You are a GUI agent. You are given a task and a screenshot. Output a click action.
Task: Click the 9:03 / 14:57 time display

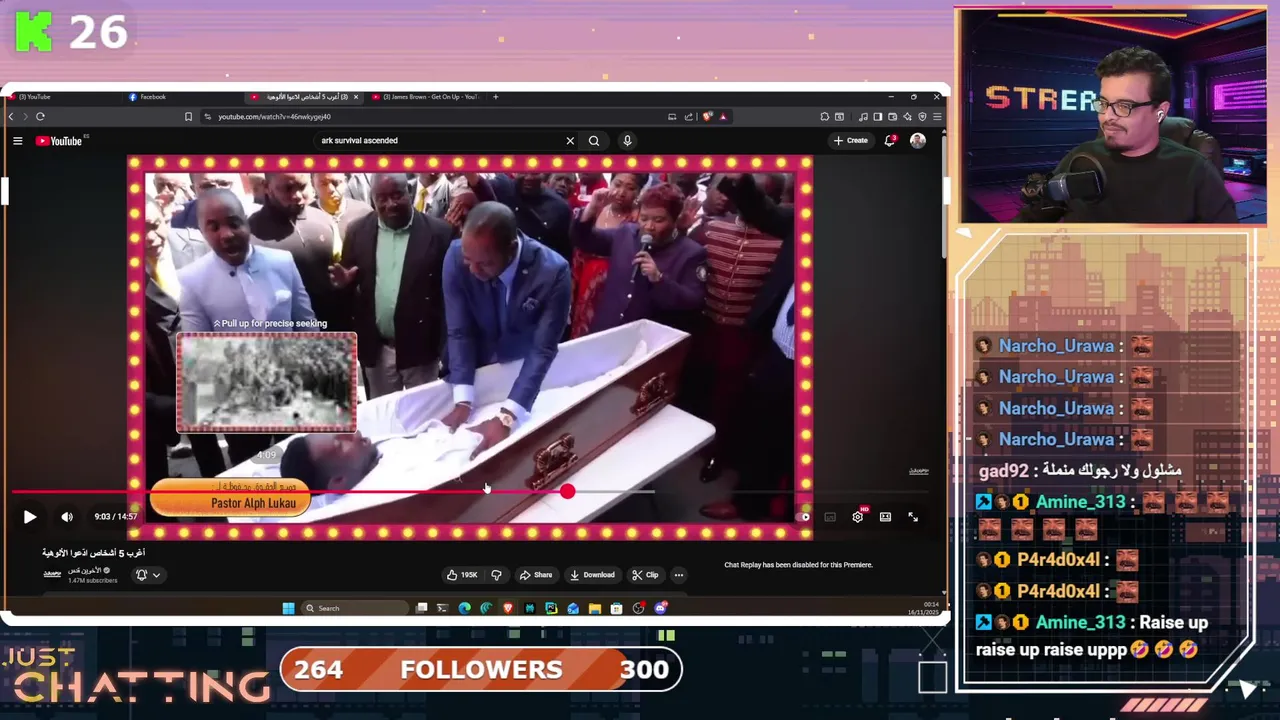[x=115, y=517]
